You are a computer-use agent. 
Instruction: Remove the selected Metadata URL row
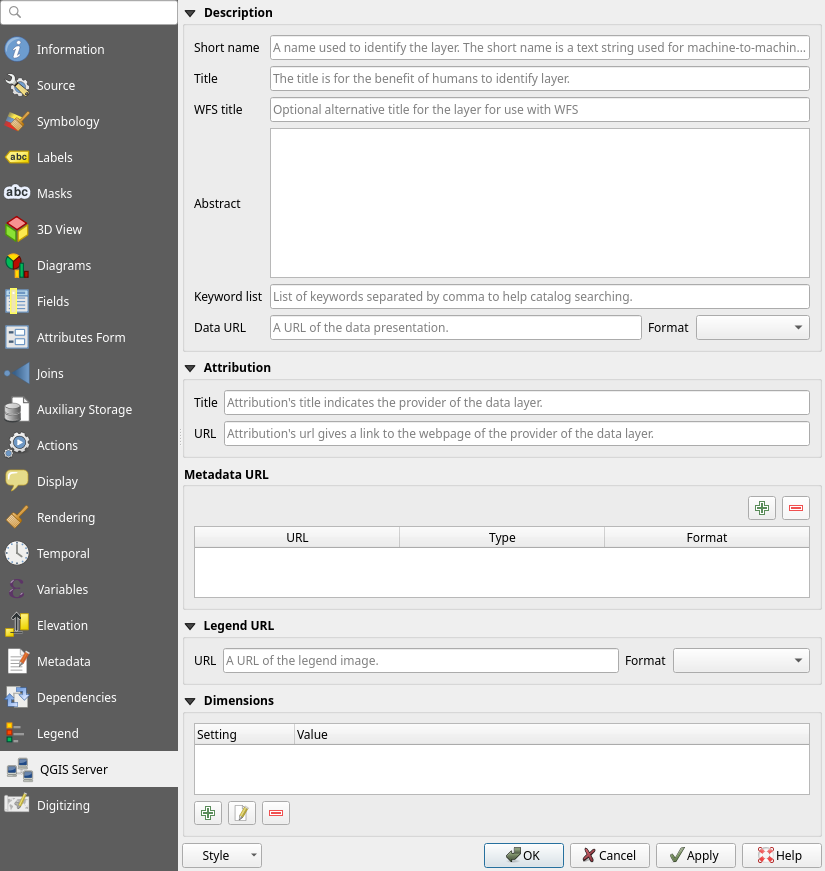click(x=795, y=508)
